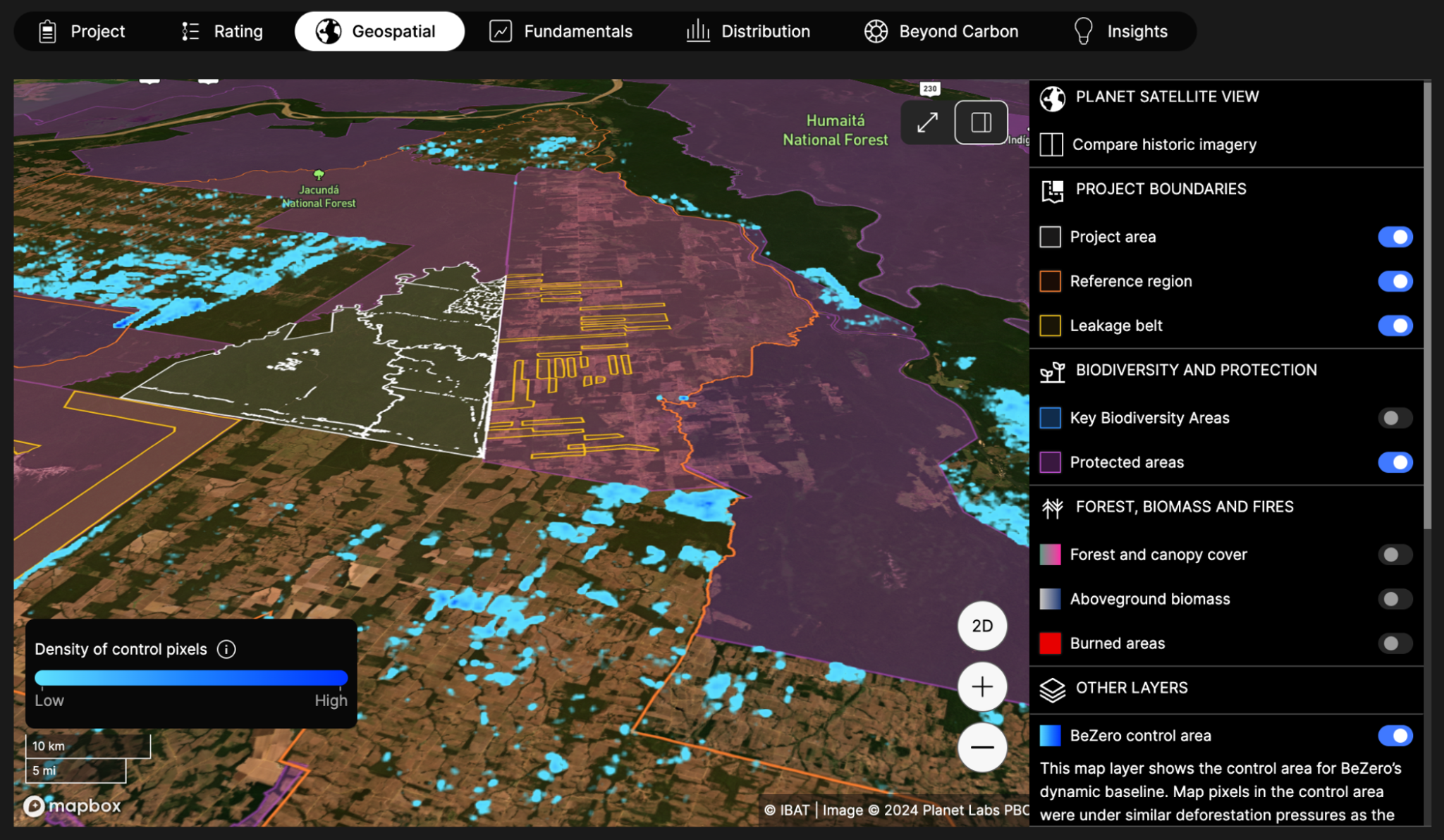Switch map to 2D view
This screenshot has width=1444, height=840.
(981, 626)
